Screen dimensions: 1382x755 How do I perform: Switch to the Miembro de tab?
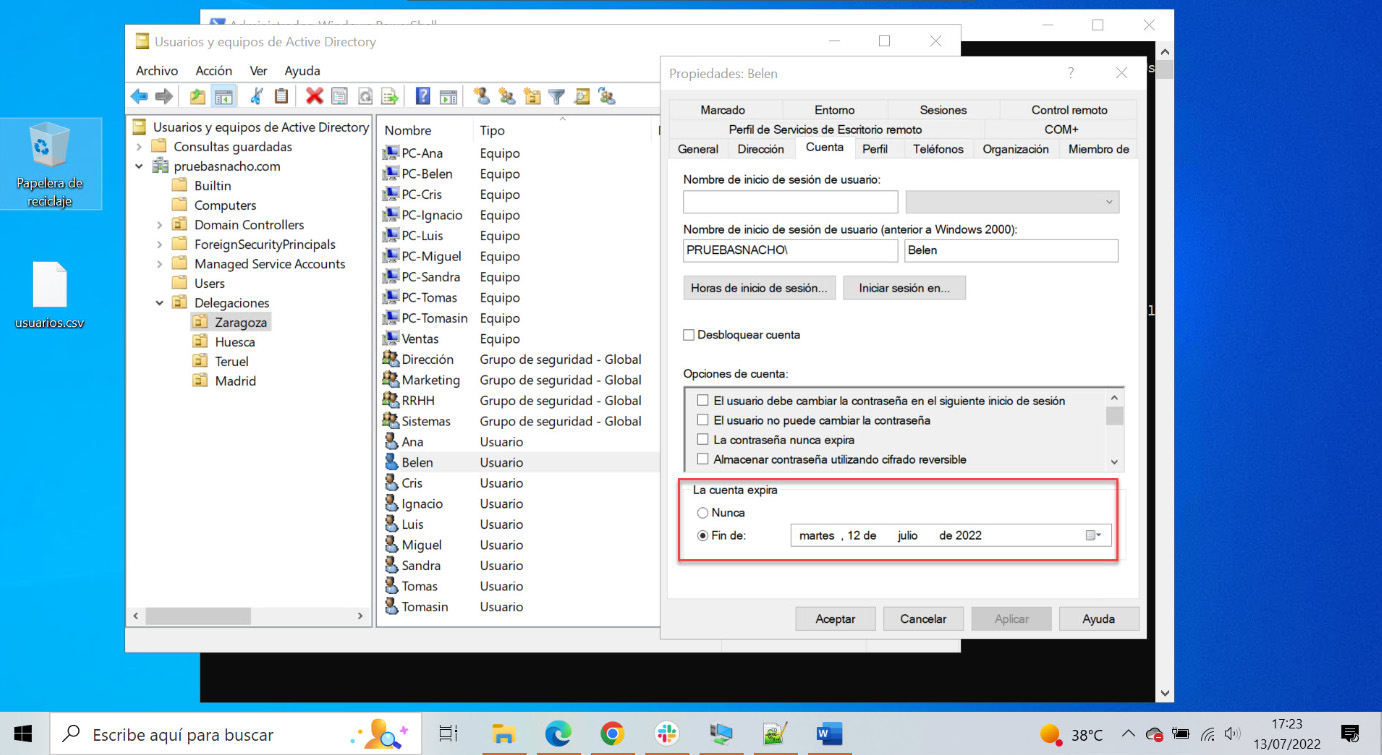coord(1098,149)
